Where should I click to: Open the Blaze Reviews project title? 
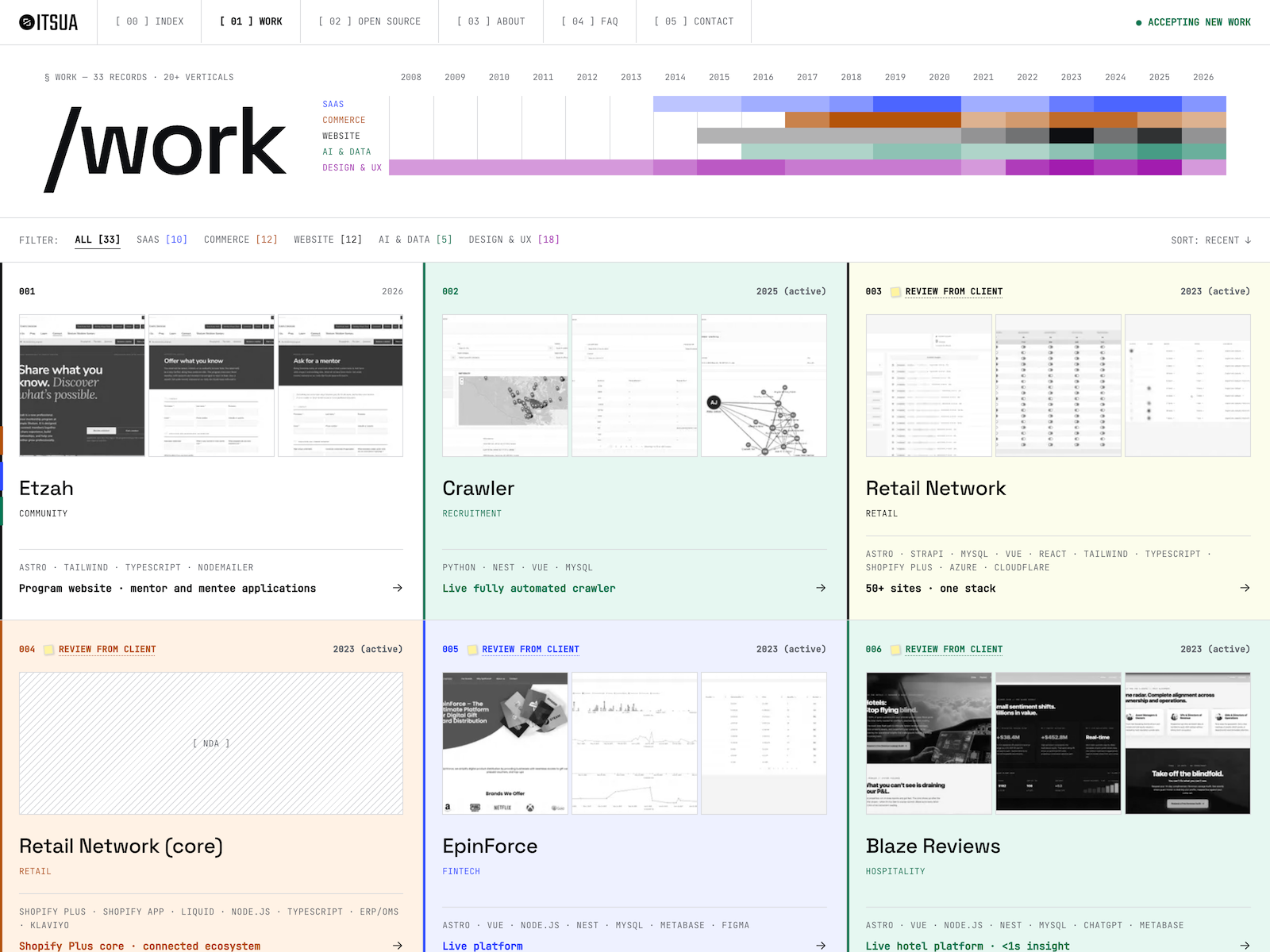933,846
